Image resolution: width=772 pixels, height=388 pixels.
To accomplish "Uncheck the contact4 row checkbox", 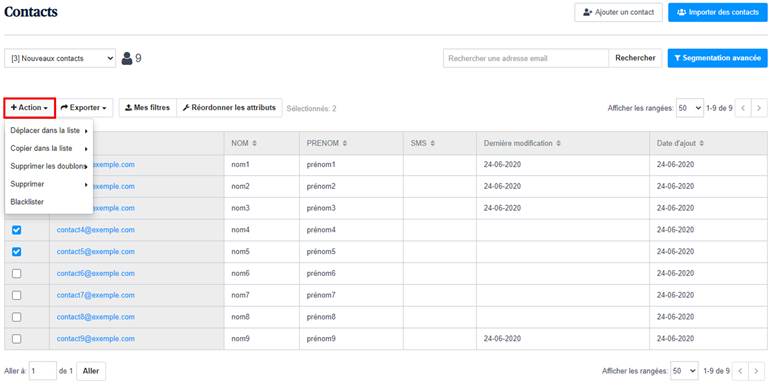I will pos(16,230).
